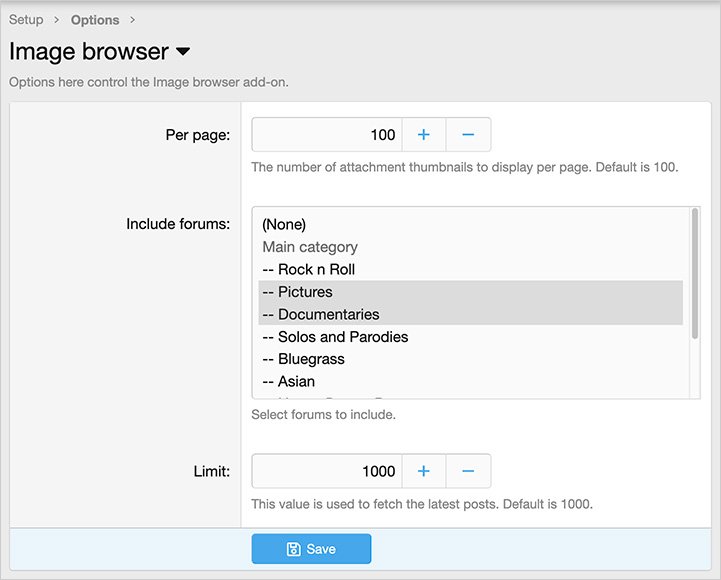
Task: Open the Options breadcrumb link
Action: click(x=95, y=20)
